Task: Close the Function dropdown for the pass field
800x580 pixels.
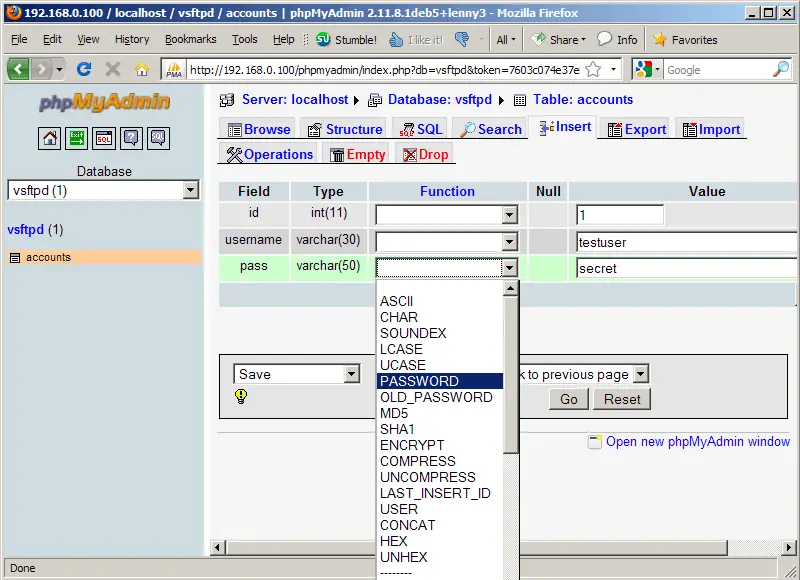Action: click(446, 268)
